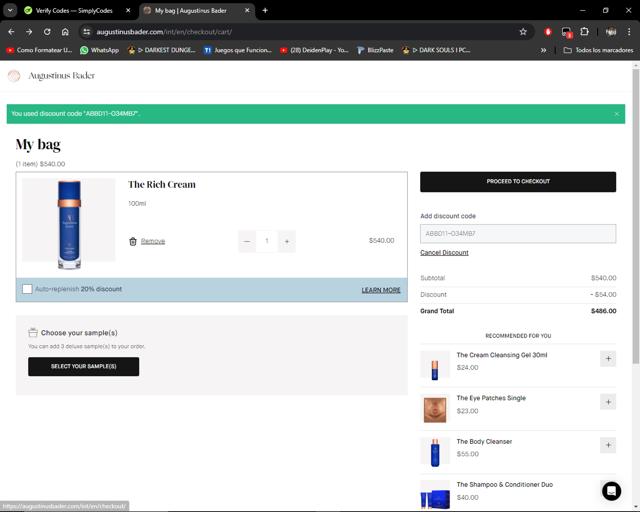Enable the Auto-replenish 20% discount checkbox
The image size is (640, 512).
(x=27, y=289)
